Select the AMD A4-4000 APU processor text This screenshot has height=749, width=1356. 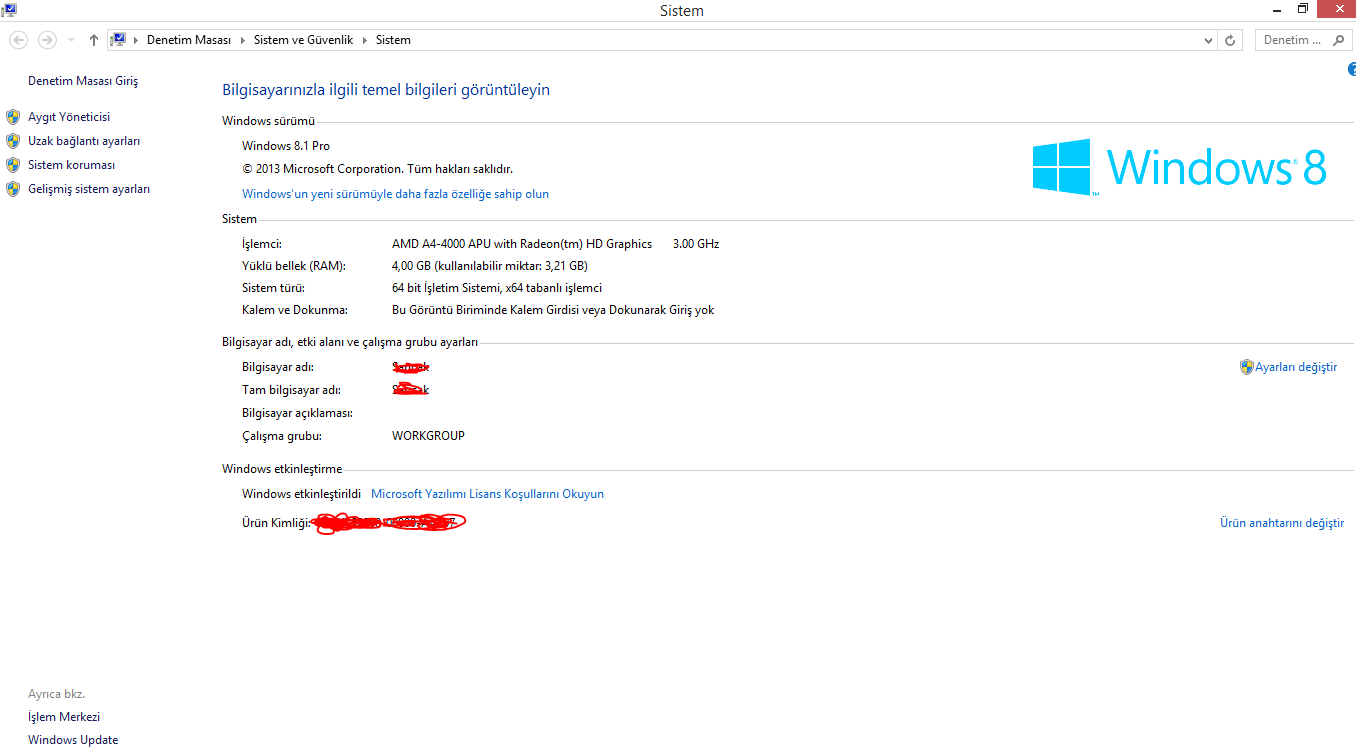[522, 244]
